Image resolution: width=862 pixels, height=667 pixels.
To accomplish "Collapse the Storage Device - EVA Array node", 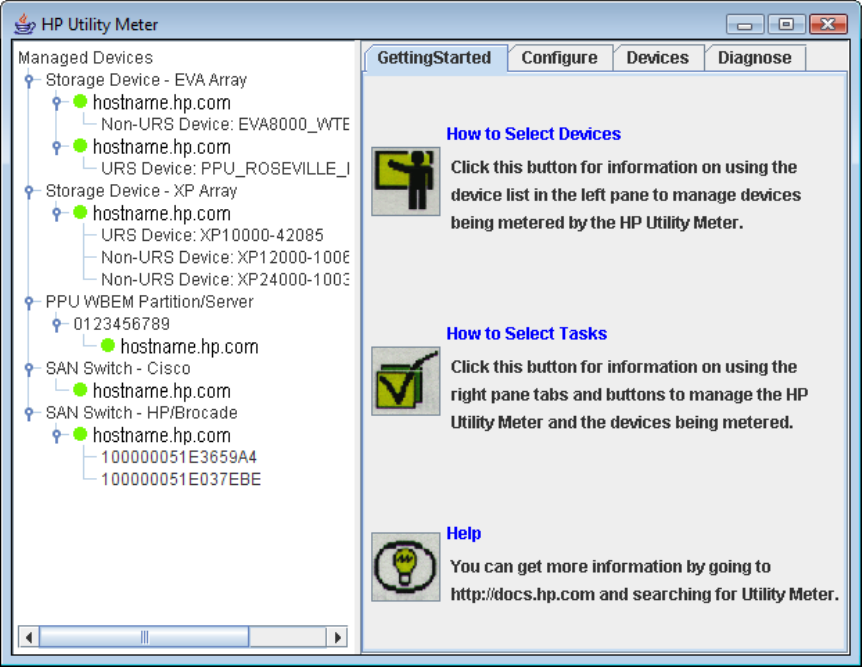I will click(29, 80).
